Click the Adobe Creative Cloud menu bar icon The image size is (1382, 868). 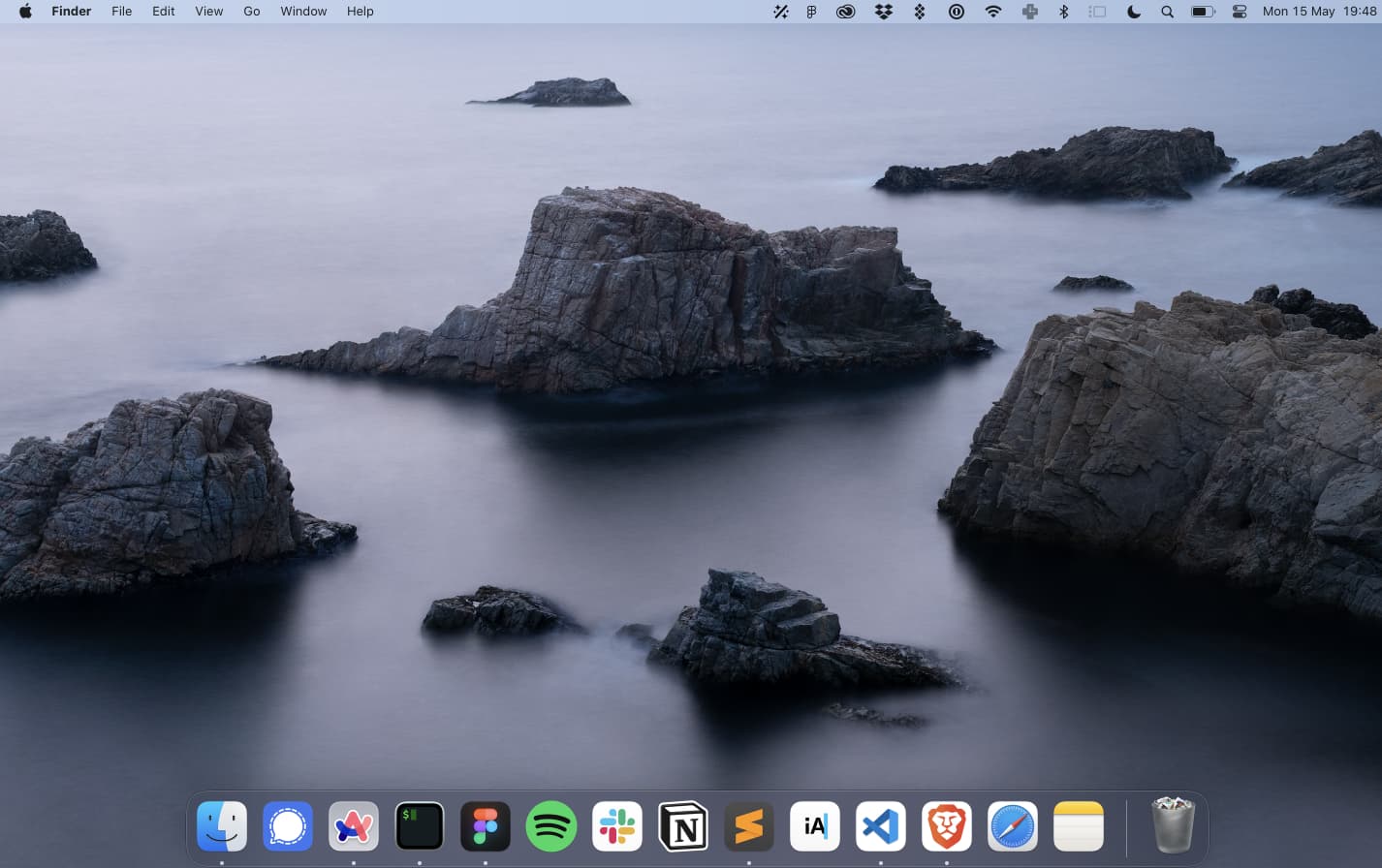tap(846, 12)
